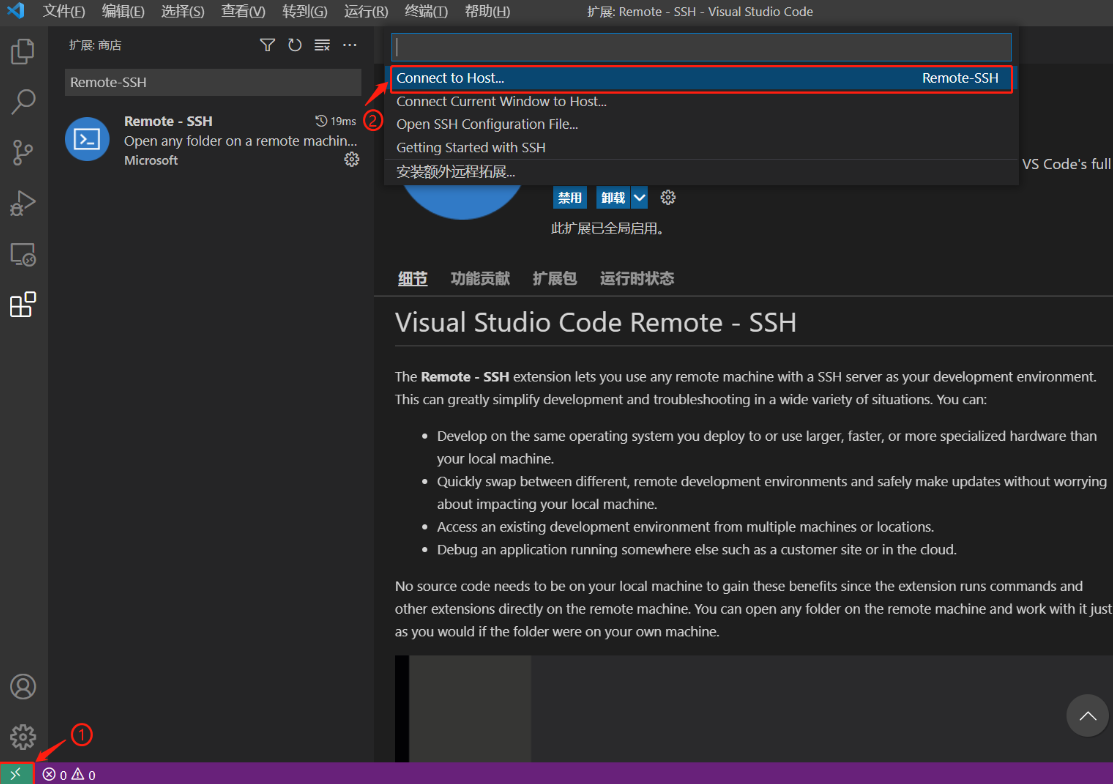Click the Remote - SSH list item gear
Viewport: 1113px width, 784px height.
coord(351,160)
